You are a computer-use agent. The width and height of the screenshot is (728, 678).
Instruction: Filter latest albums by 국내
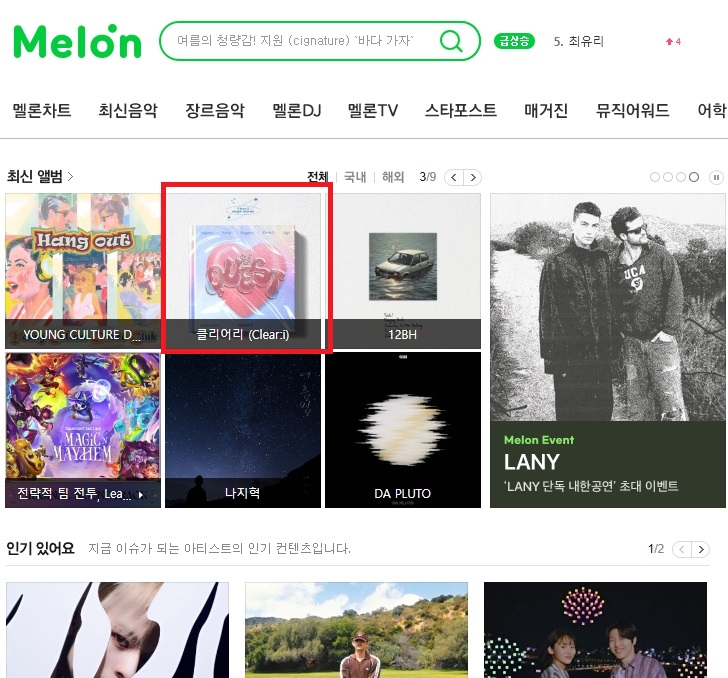click(x=355, y=177)
